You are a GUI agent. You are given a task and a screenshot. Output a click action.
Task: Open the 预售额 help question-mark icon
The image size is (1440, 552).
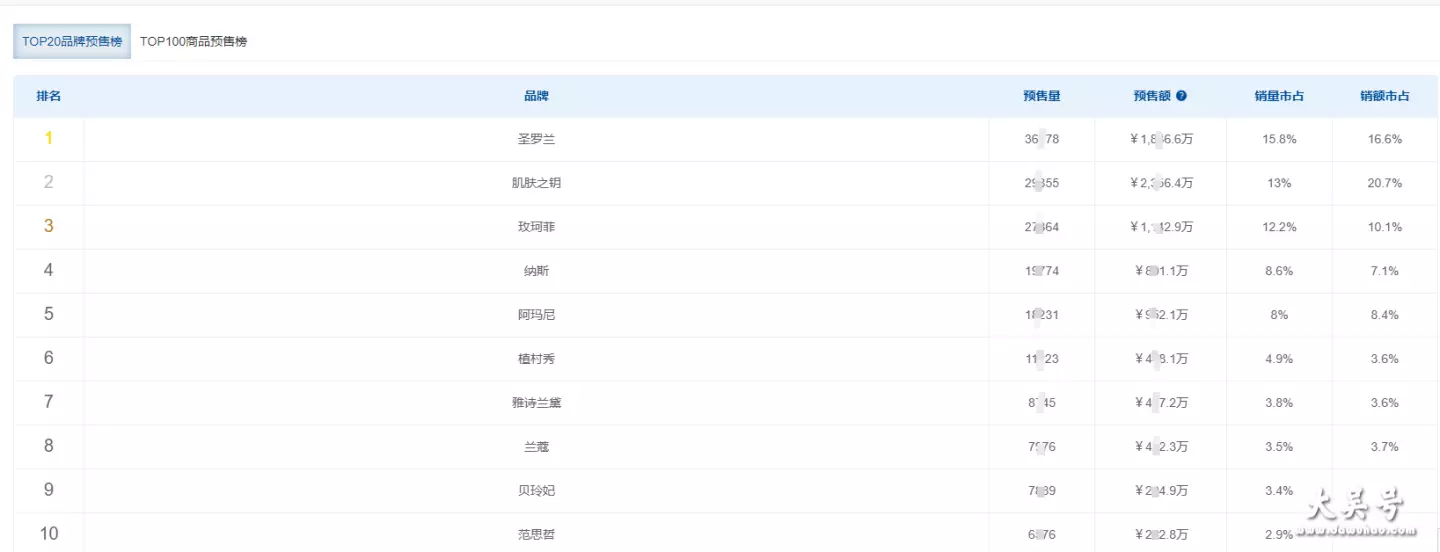pyautogui.click(x=1181, y=96)
